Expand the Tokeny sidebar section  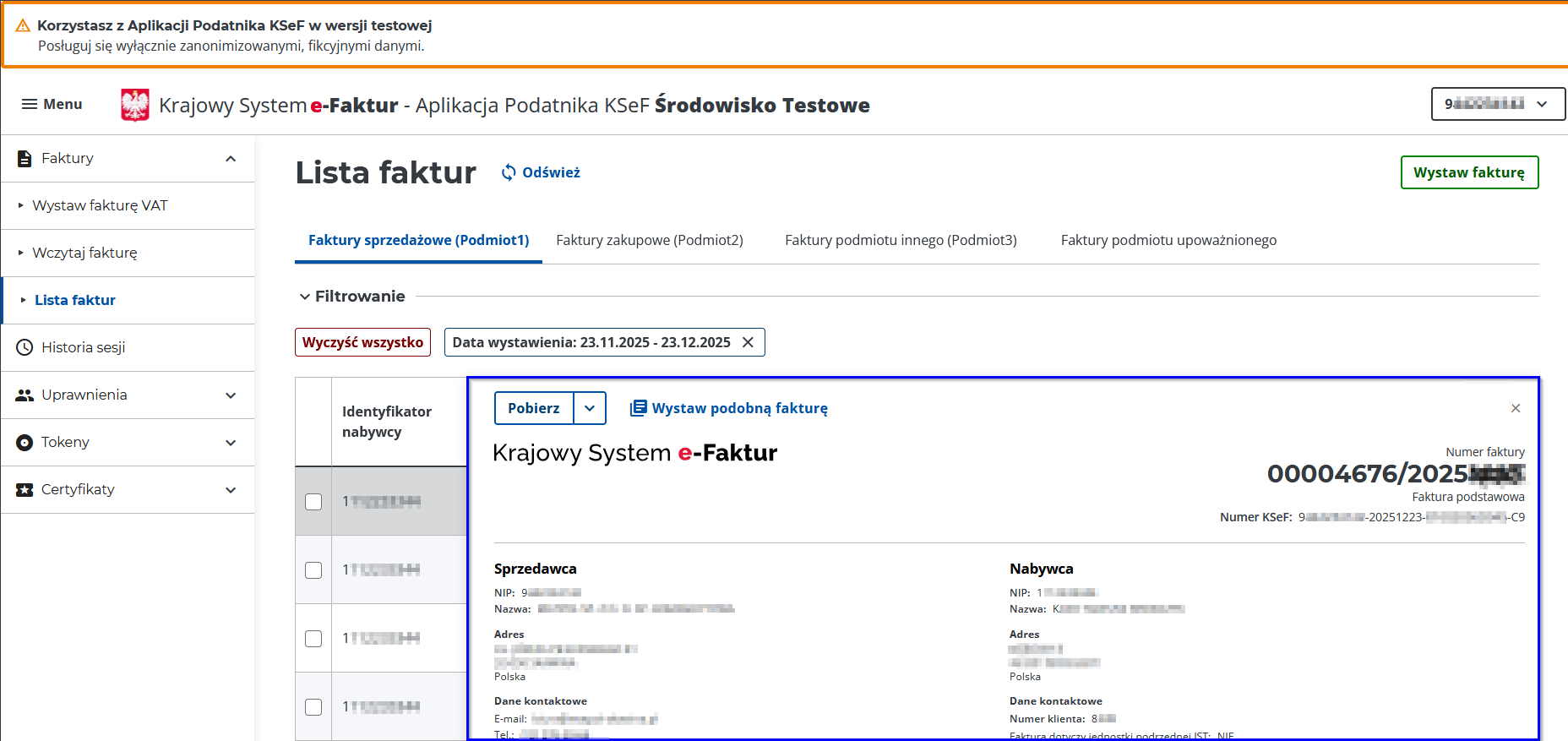[231, 442]
